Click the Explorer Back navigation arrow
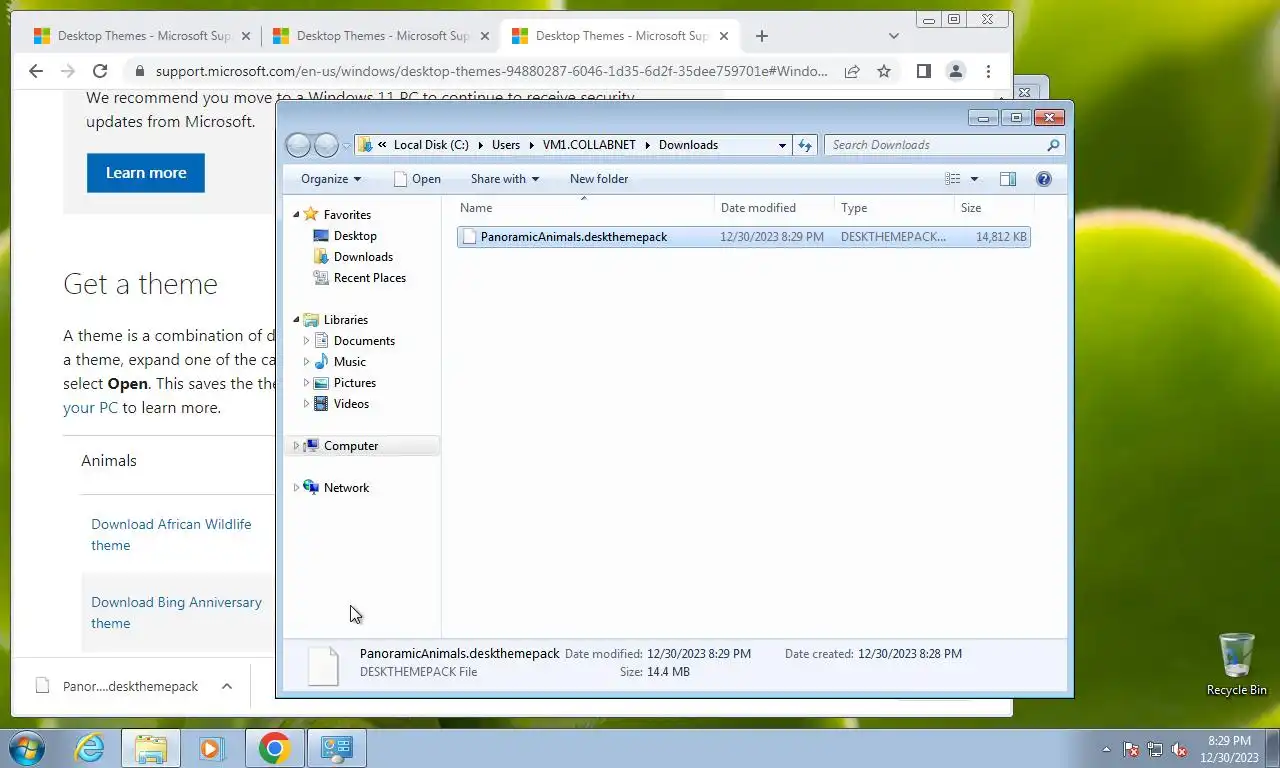 298,145
